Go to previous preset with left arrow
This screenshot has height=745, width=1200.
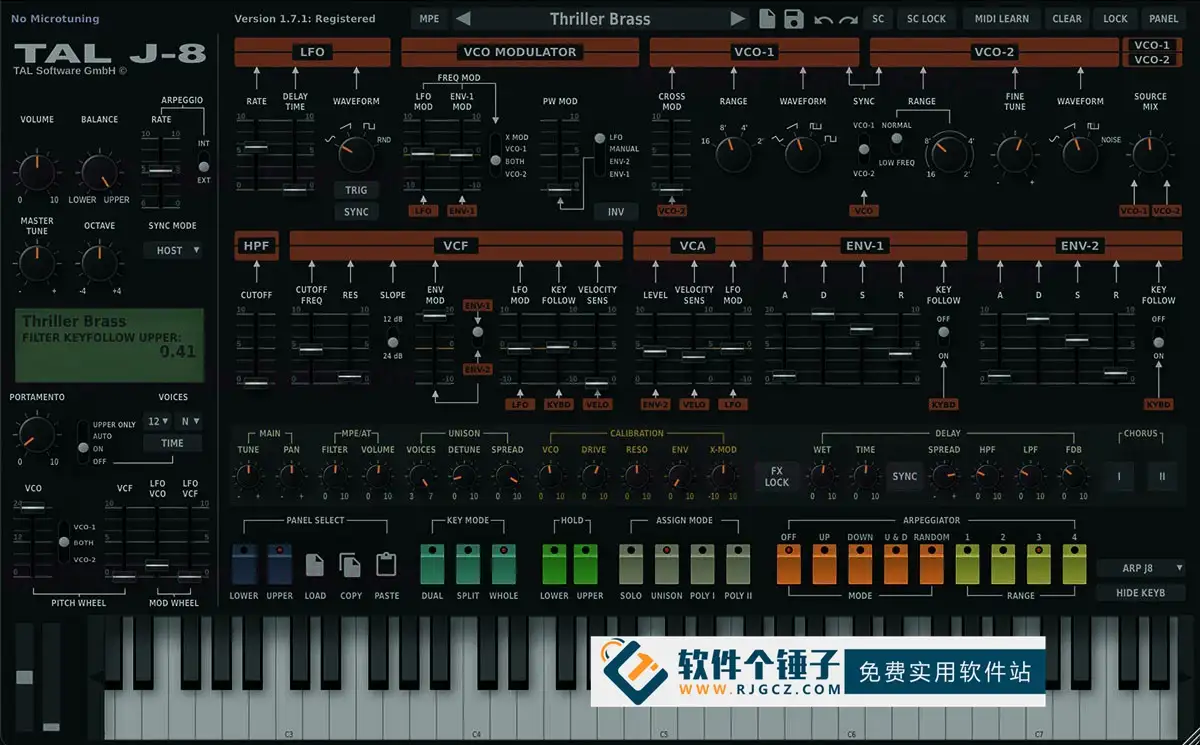pyautogui.click(x=462, y=18)
